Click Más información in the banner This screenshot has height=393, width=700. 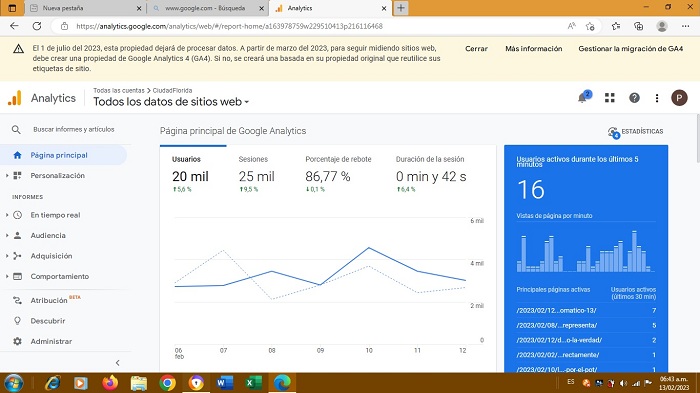point(533,49)
